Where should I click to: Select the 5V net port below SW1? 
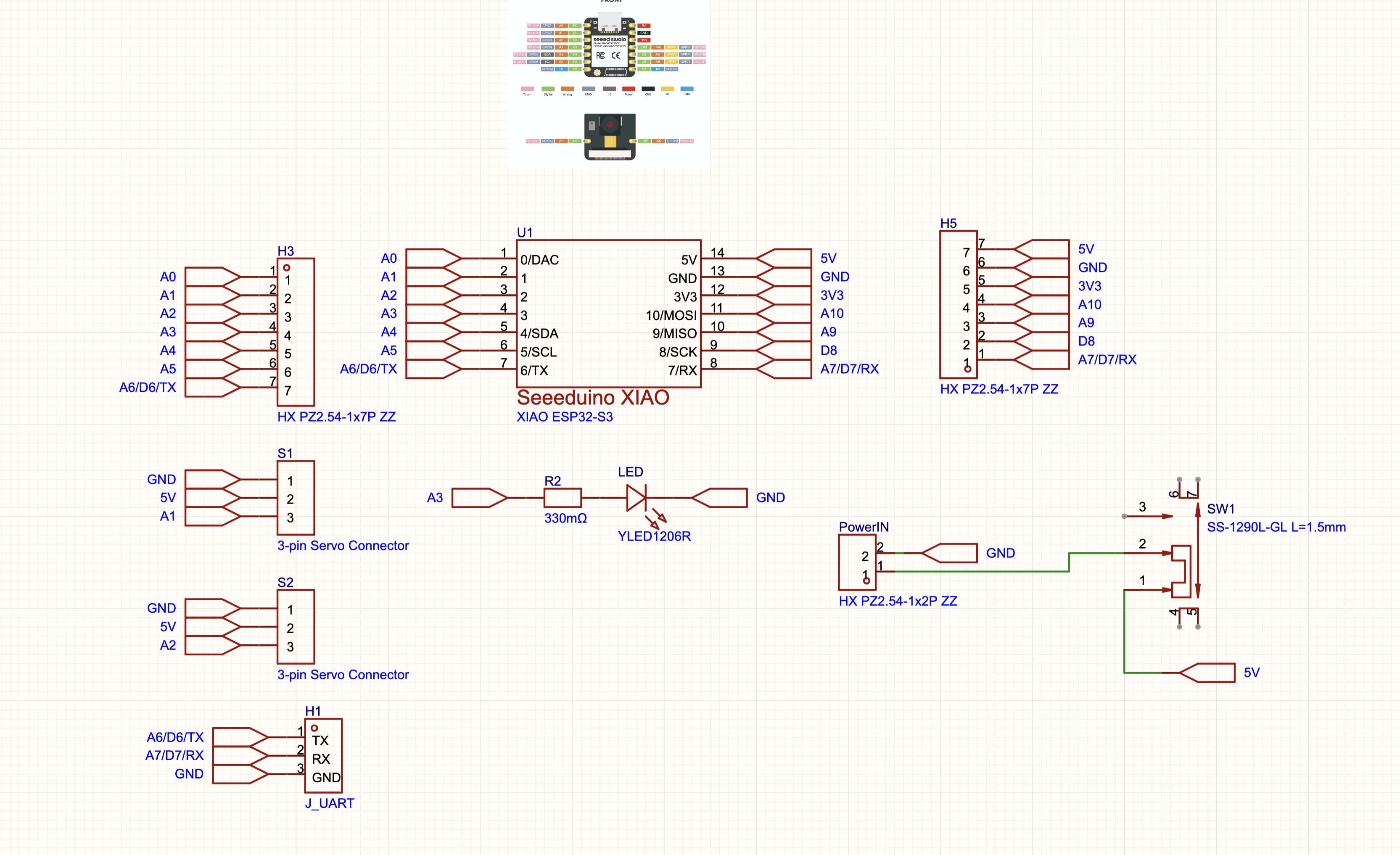pos(1207,673)
